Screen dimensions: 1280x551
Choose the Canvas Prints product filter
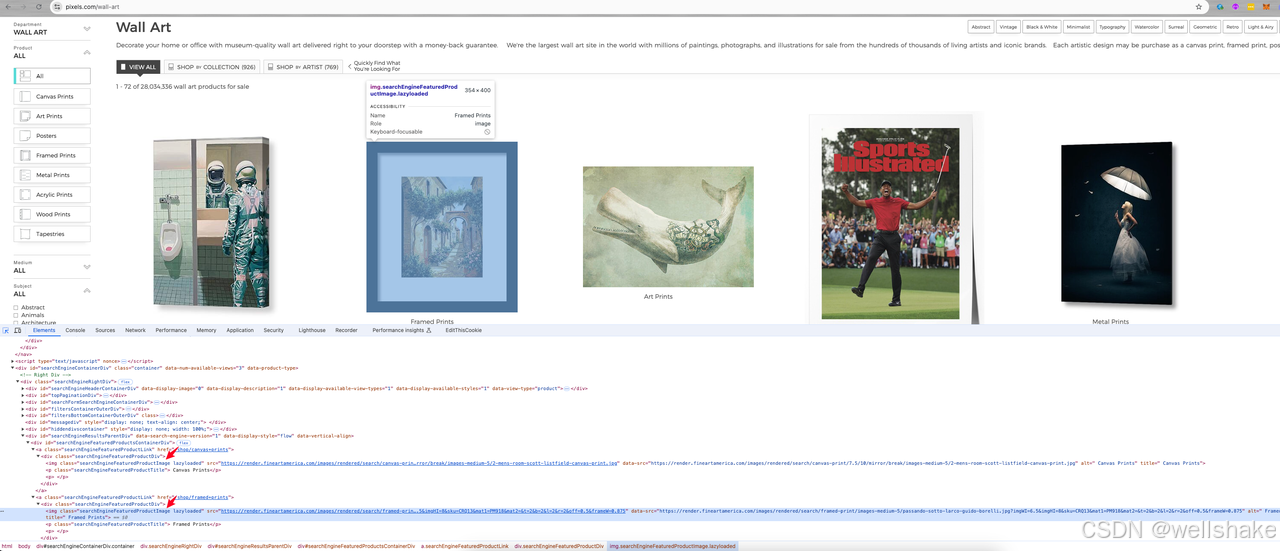pos(52,96)
